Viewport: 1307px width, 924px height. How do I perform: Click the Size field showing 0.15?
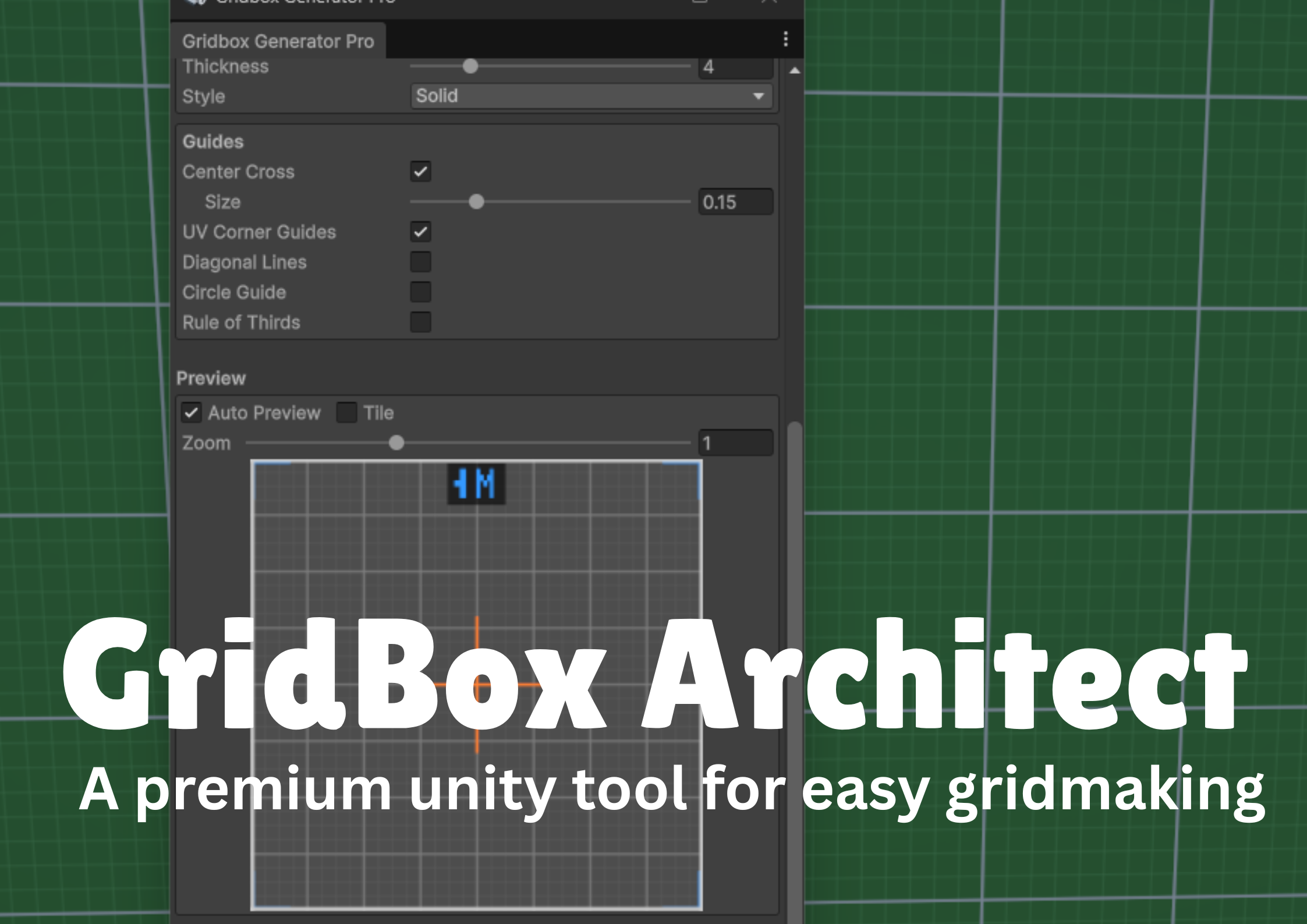[736, 202]
